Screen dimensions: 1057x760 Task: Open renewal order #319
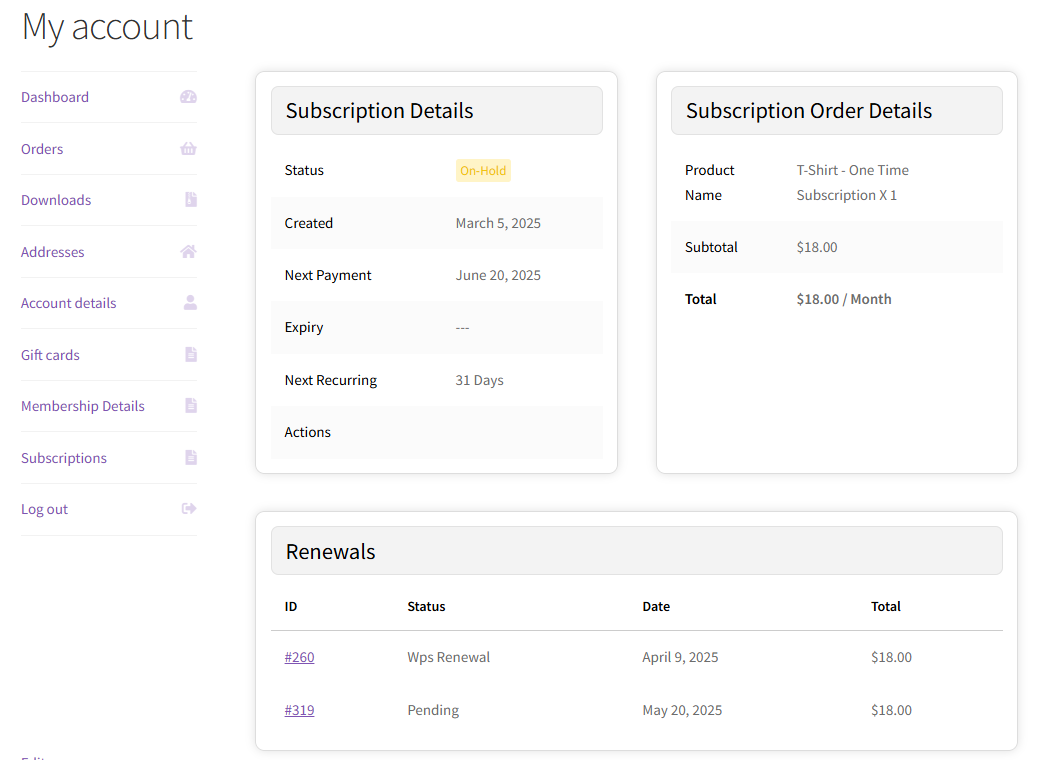[299, 710]
